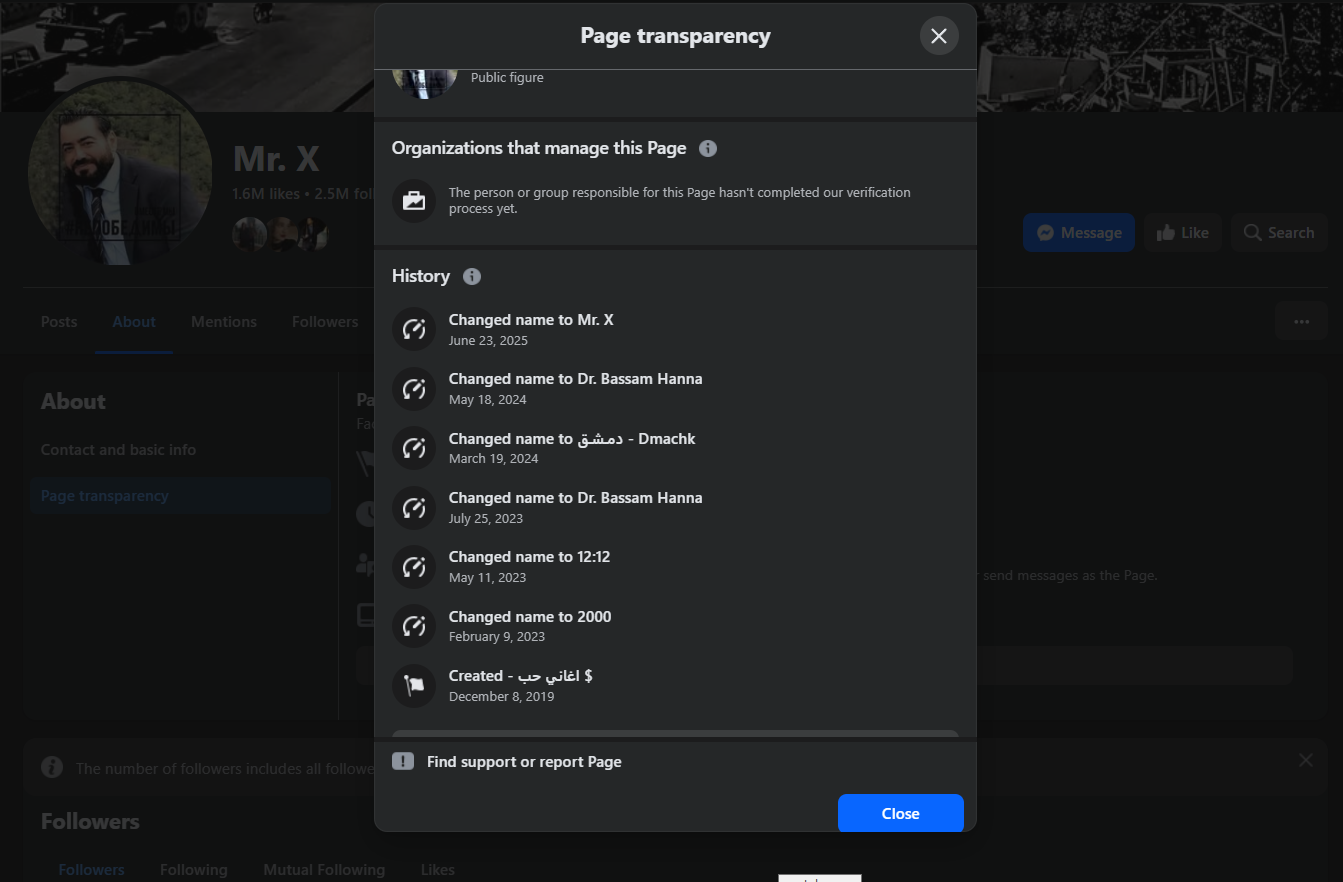Open Search on the page
Screen dimensions: 1343x882
(1278, 232)
